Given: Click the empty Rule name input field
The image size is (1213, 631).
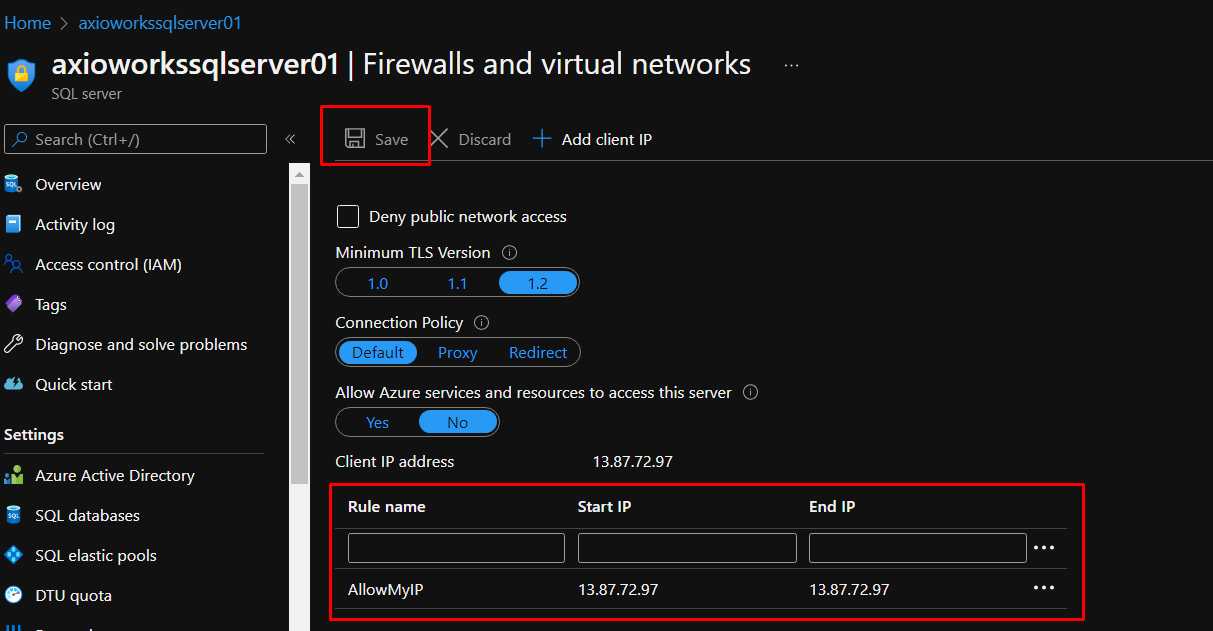Looking at the screenshot, I should 456,548.
